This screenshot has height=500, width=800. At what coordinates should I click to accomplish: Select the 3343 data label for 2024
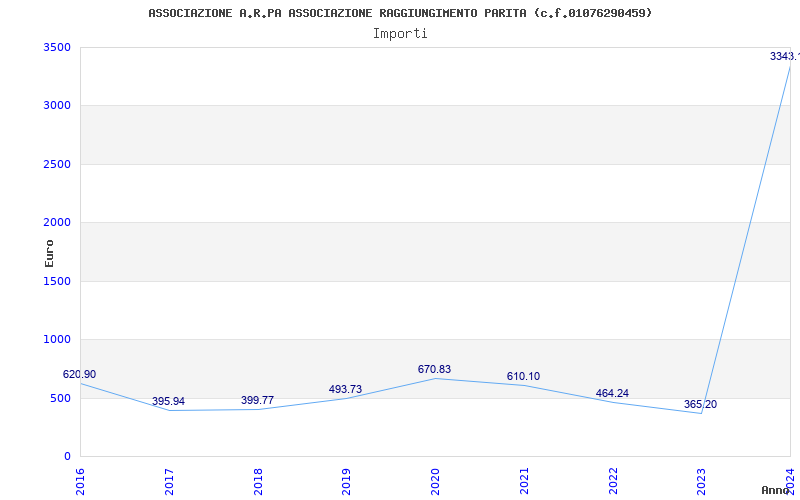[x=785, y=57]
